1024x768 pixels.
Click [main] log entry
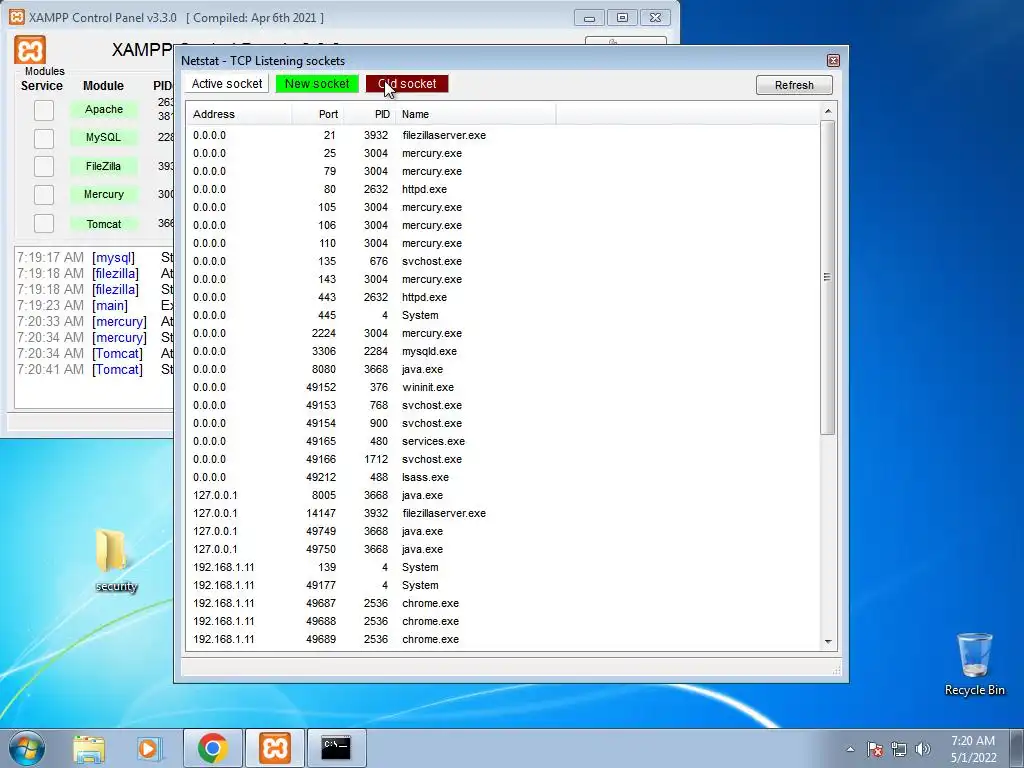click(x=94, y=306)
